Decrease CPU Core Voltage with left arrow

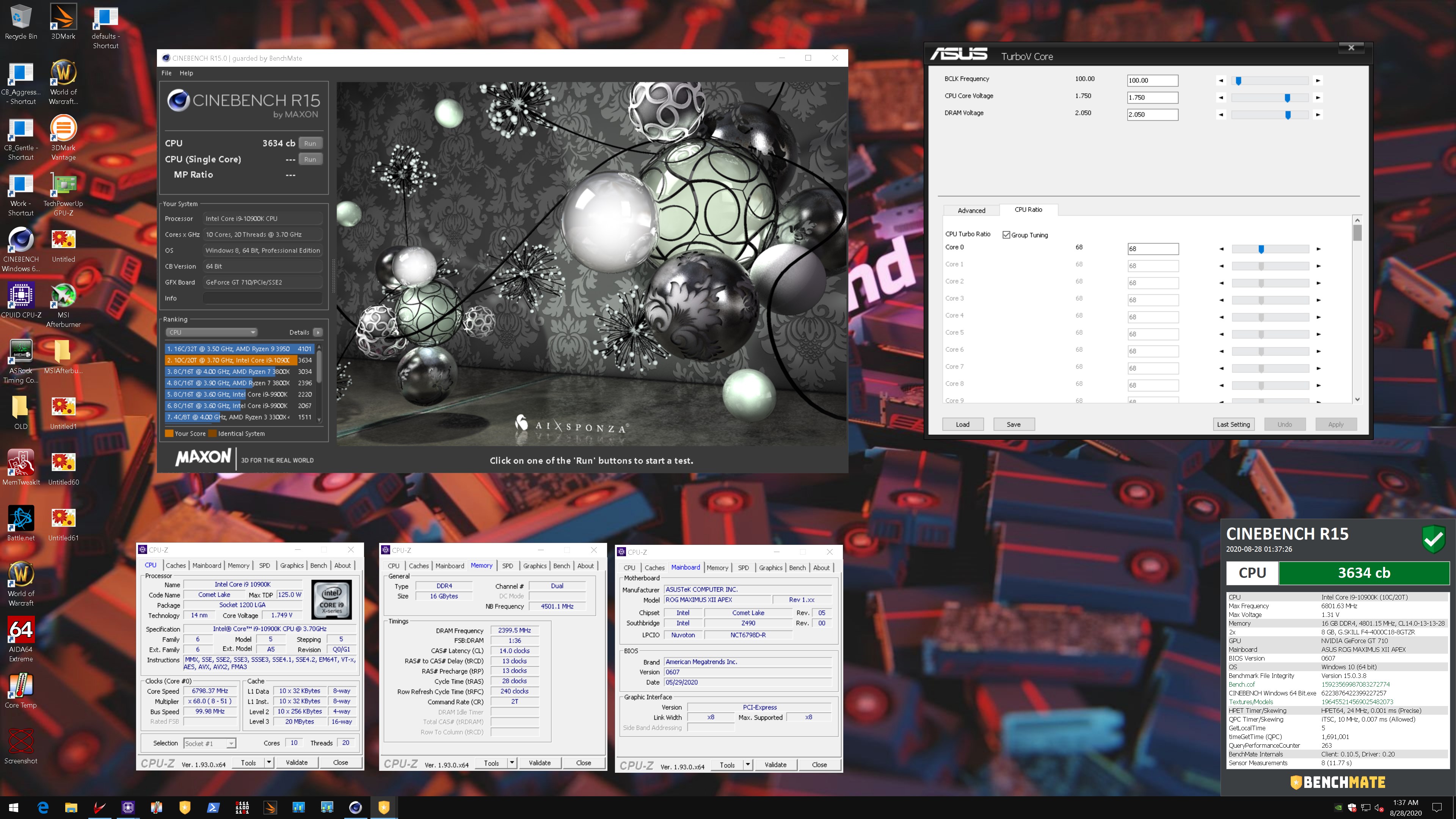coord(1221,98)
